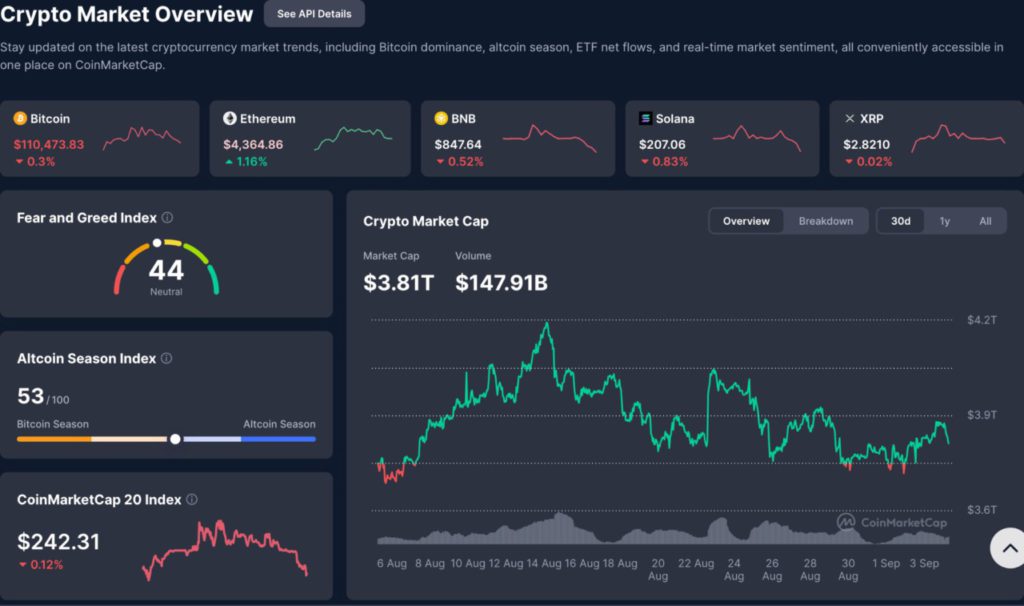This screenshot has width=1024, height=606.
Task: Select the All time range
Action: pyautogui.click(x=985, y=221)
